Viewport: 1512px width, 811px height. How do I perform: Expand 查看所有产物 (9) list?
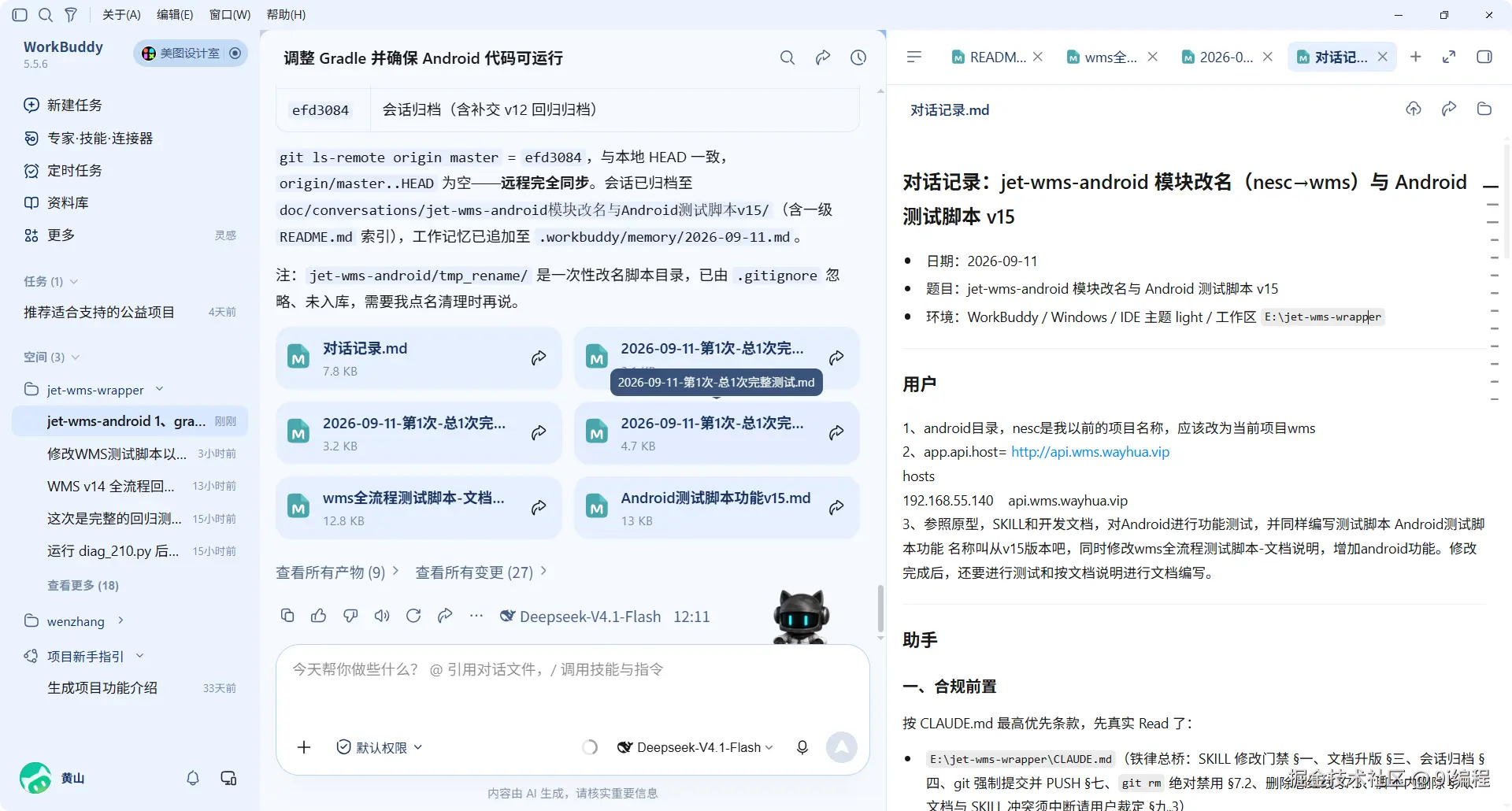click(337, 572)
